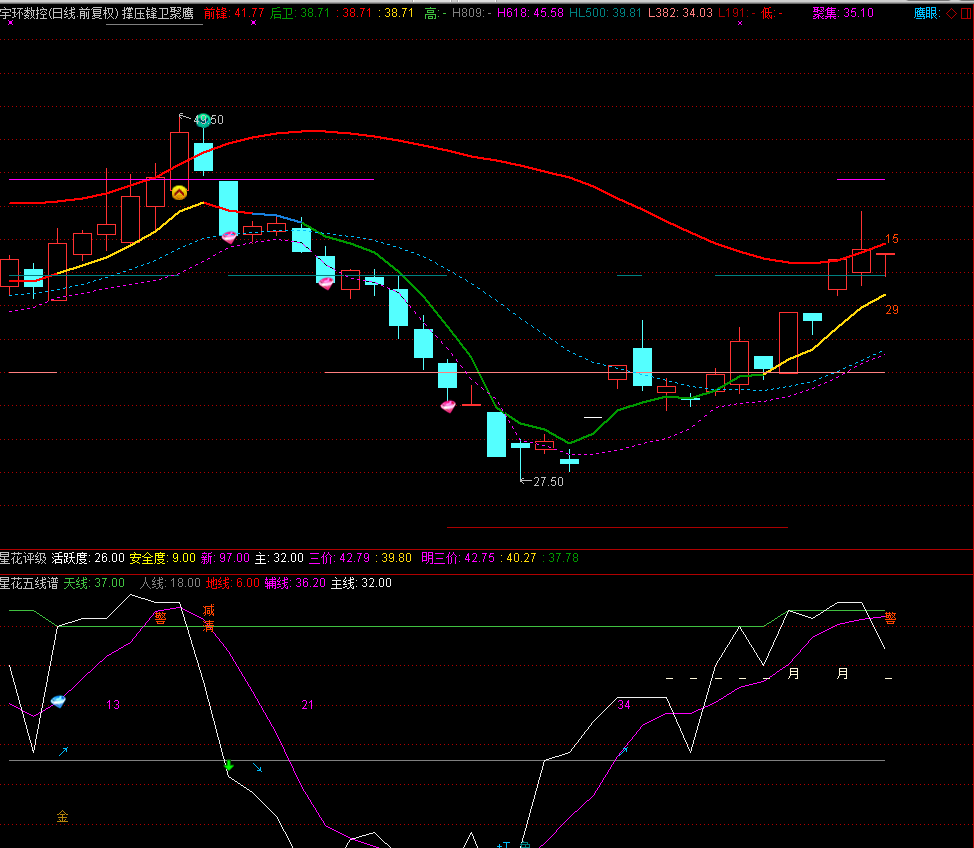Click the pink diamond beside the 27.50 low decline
The width and height of the screenshot is (974, 848).
point(448,407)
